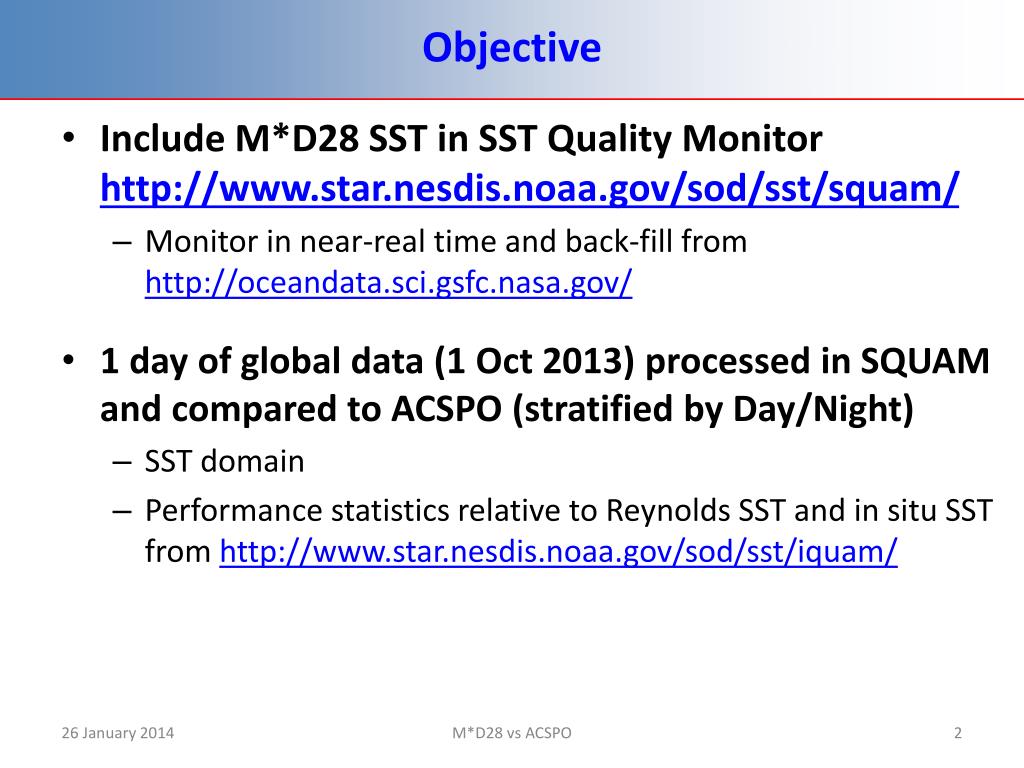Click the slide number '2' in footer
The height and width of the screenshot is (768, 1024).
pyautogui.click(x=958, y=733)
